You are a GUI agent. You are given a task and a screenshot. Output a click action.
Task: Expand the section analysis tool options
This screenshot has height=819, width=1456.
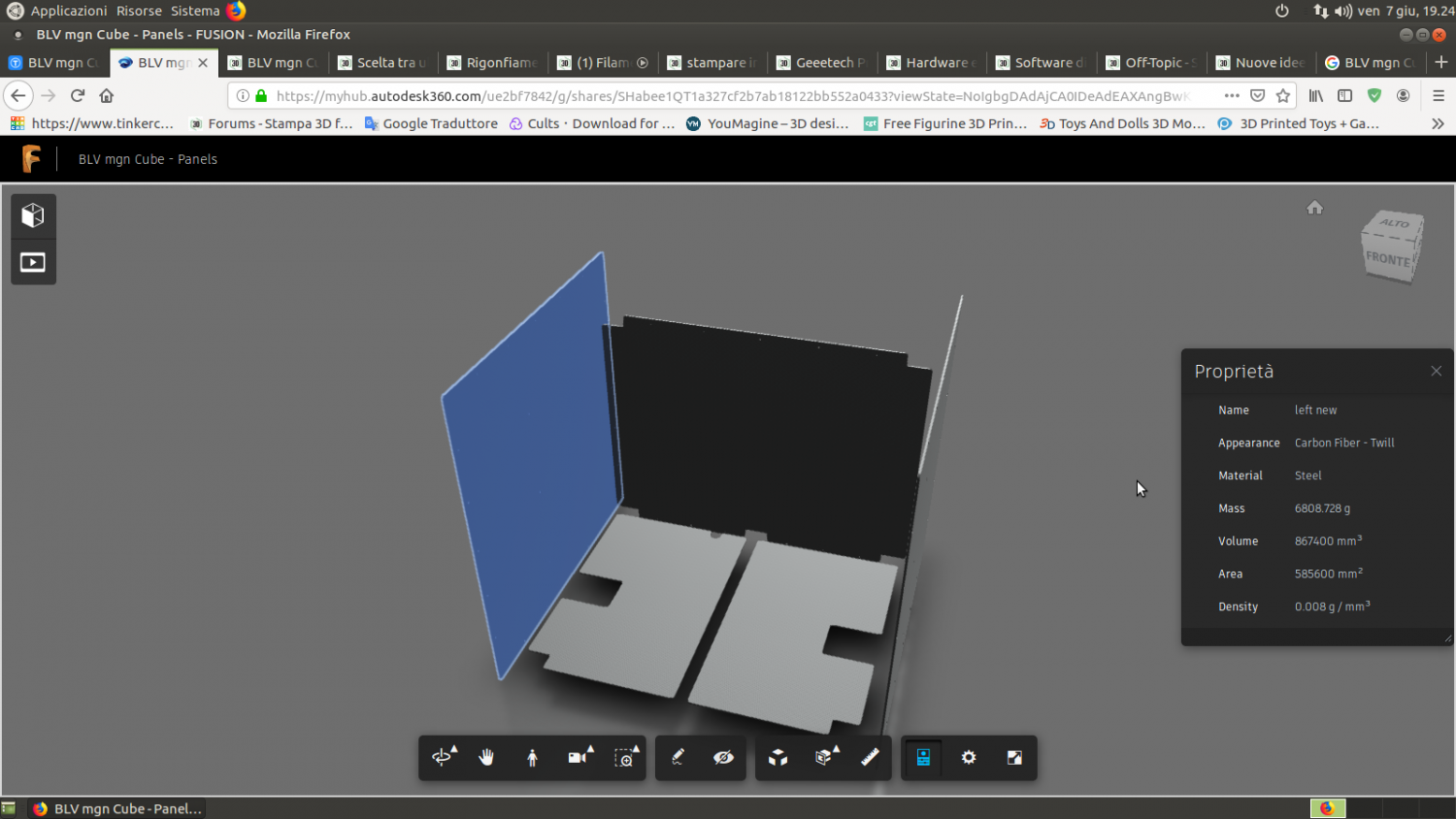[825, 758]
